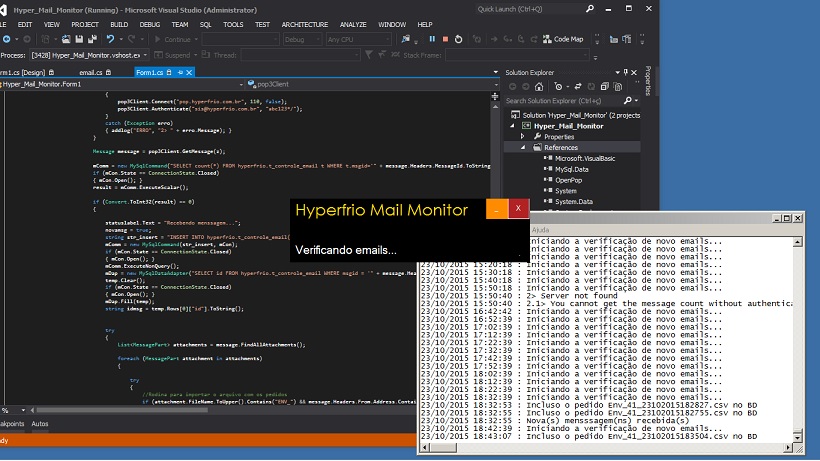Pin the Solution Explorer panel
Image resolution: width=820 pixels, height=461 pixels.
click(x=625, y=73)
